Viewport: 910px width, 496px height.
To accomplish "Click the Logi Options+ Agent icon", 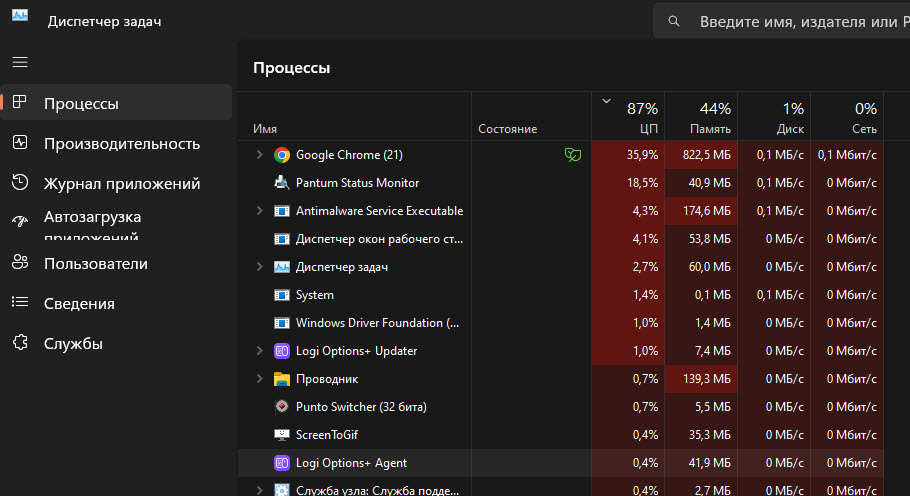I will 281,463.
